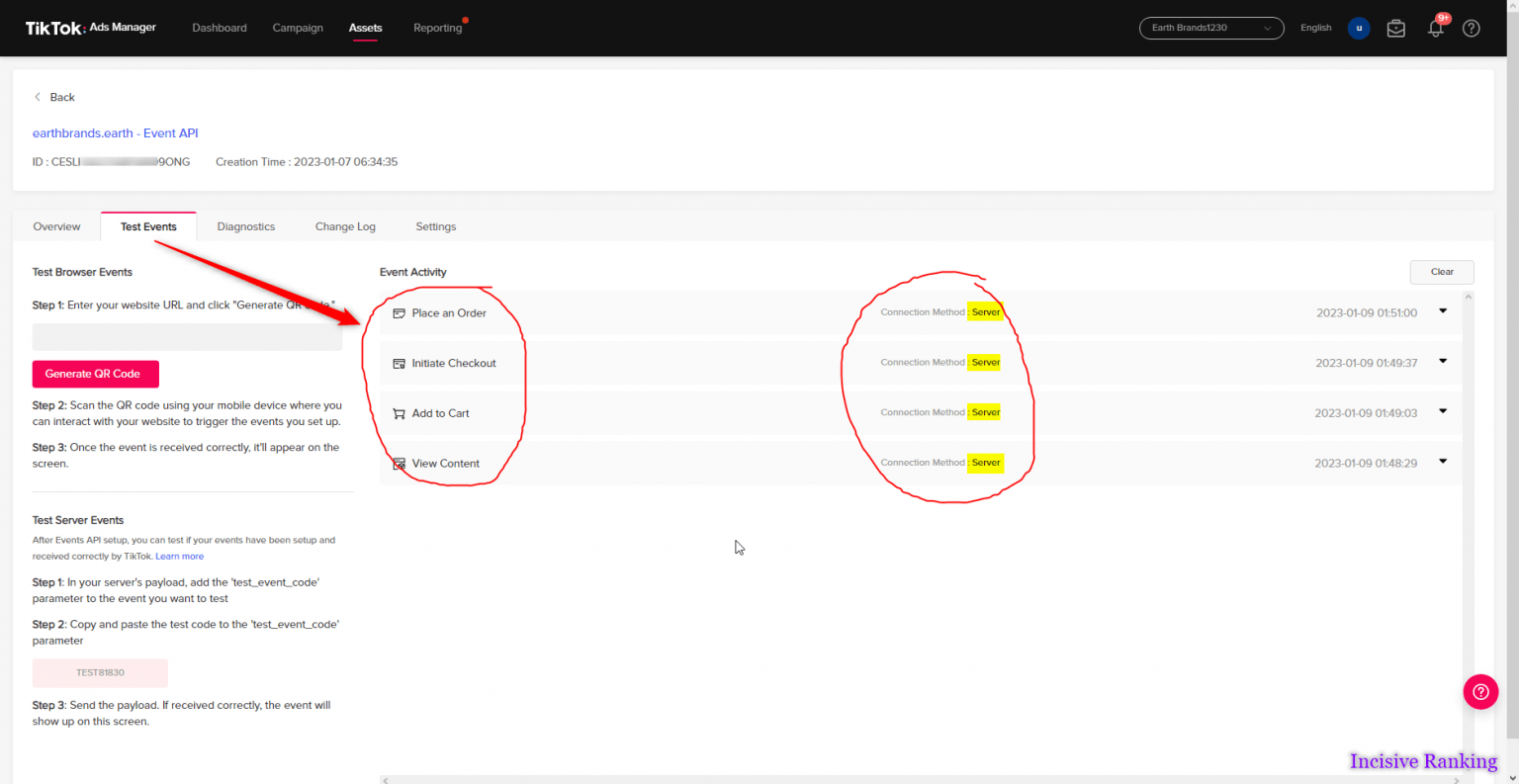This screenshot has width=1519, height=784.
Task: Open the user avatar menu
Action: [x=1359, y=28]
